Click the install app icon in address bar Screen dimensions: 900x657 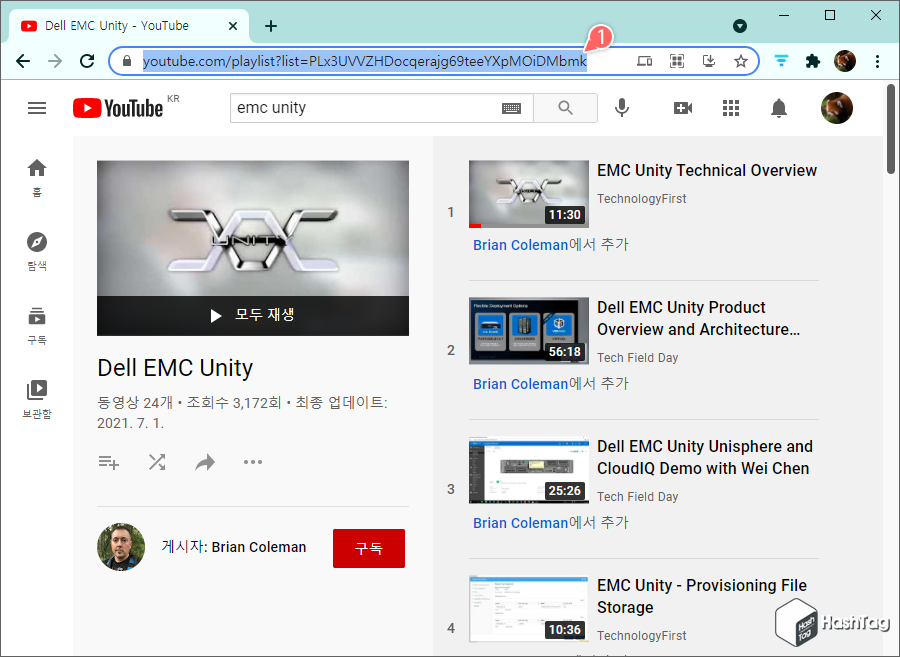pos(709,61)
